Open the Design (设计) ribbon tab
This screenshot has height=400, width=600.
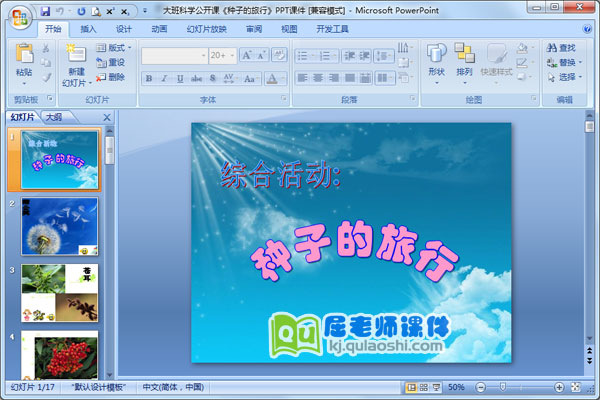tap(124, 29)
